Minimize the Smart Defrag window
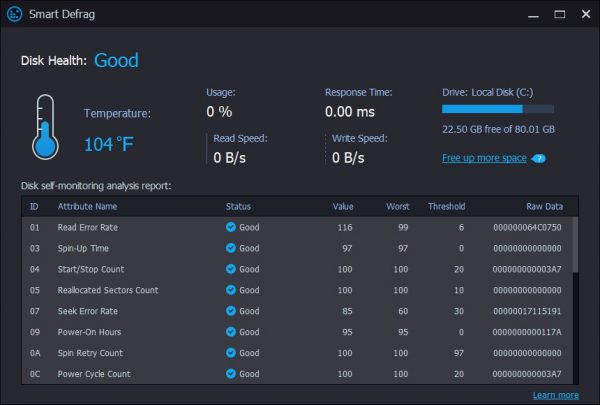The height and width of the screenshot is (405, 600). tap(533, 15)
